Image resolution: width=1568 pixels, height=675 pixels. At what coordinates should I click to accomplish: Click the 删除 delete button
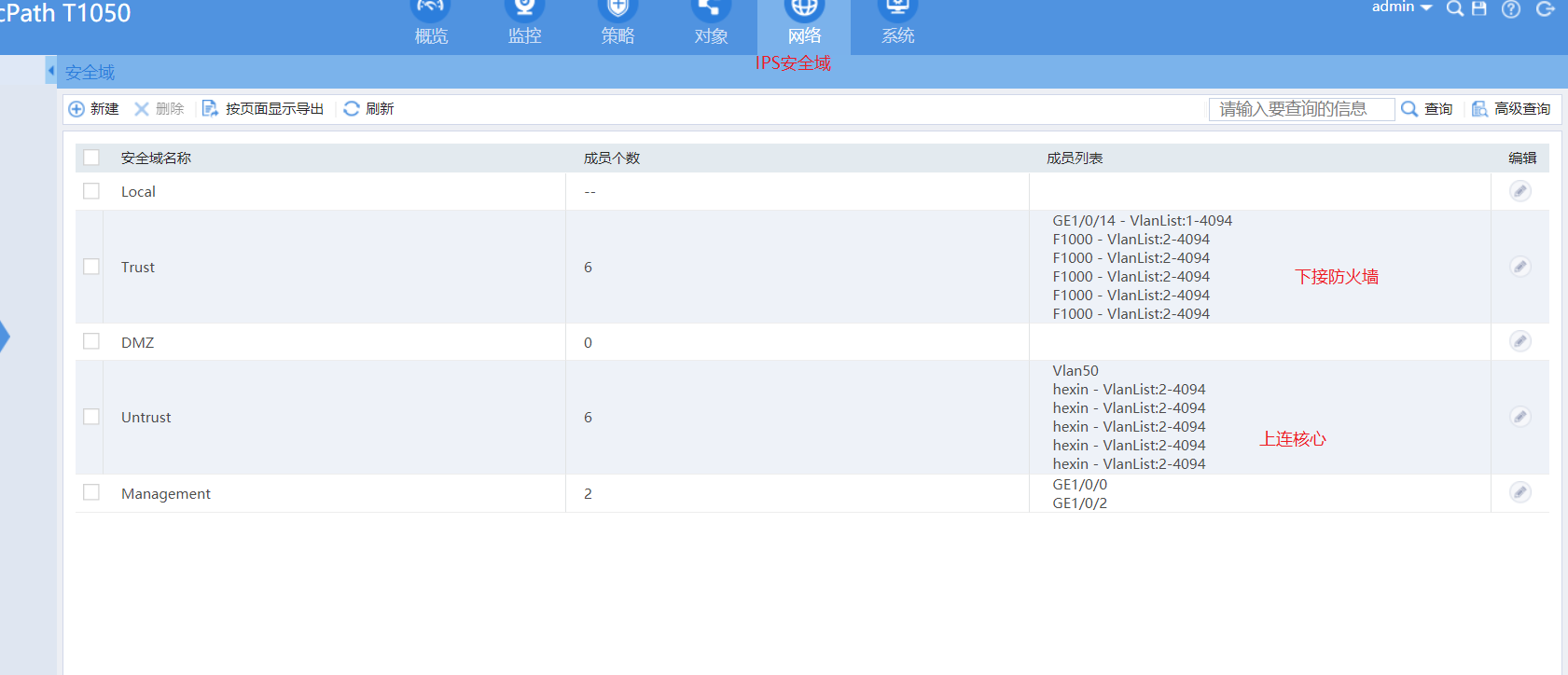pyautogui.click(x=160, y=109)
